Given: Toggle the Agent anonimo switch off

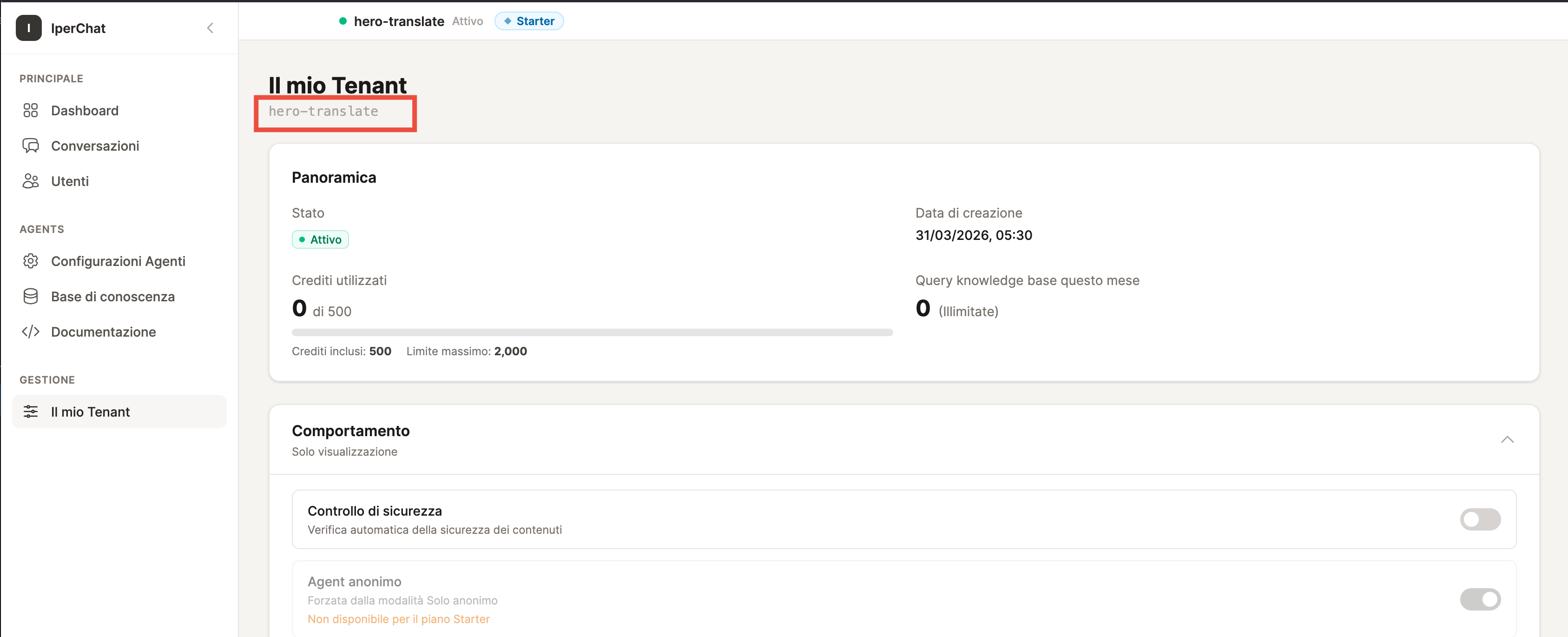Looking at the screenshot, I should click(1482, 599).
